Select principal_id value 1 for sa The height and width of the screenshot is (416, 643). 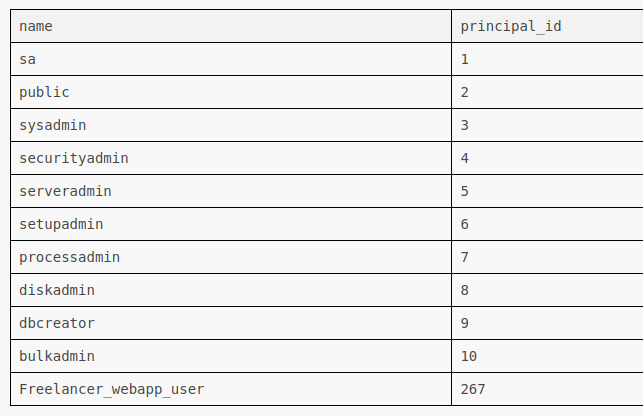[465, 59]
